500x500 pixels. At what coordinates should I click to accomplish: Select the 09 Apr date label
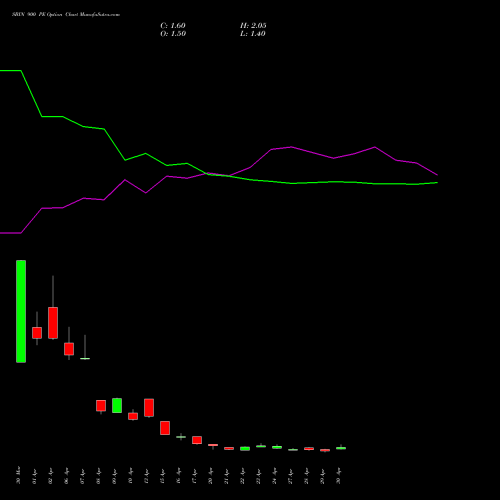tap(114, 476)
